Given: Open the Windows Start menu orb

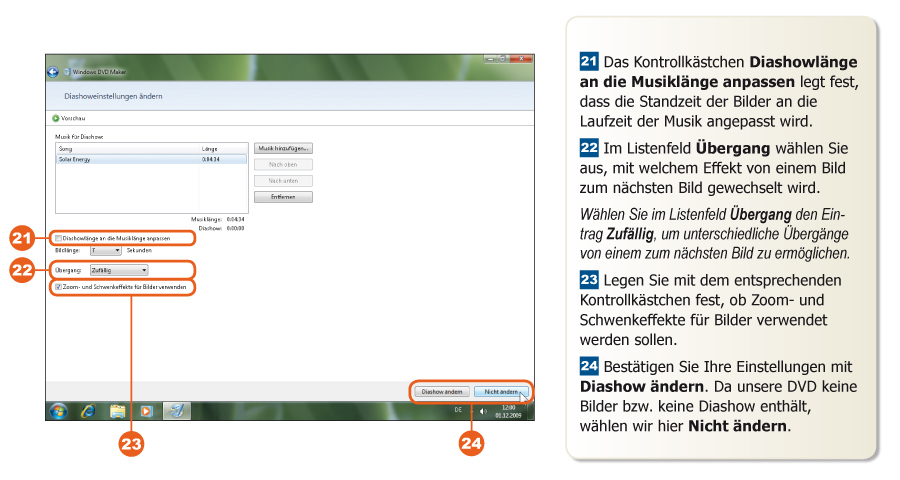Looking at the screenshot, I should pos(59,410).
